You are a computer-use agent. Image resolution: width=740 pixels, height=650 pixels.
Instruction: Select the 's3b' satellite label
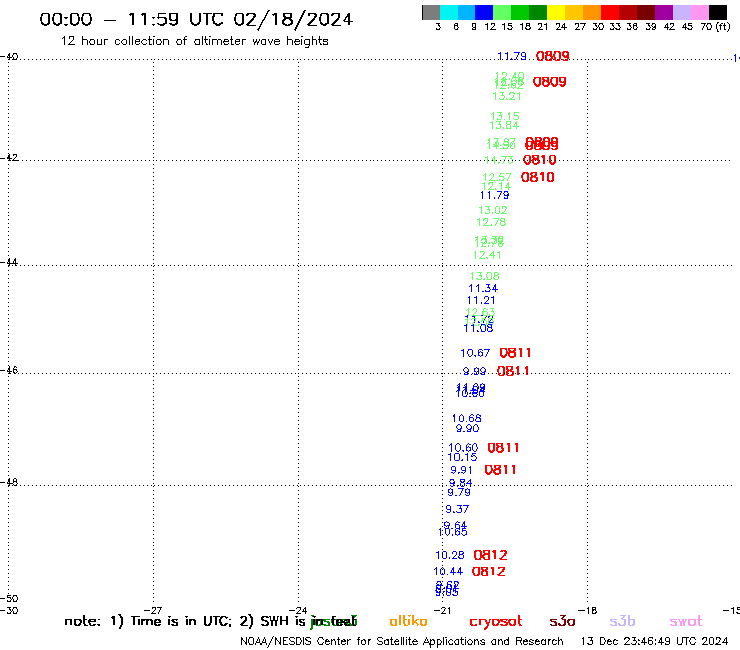click(622, 621)
